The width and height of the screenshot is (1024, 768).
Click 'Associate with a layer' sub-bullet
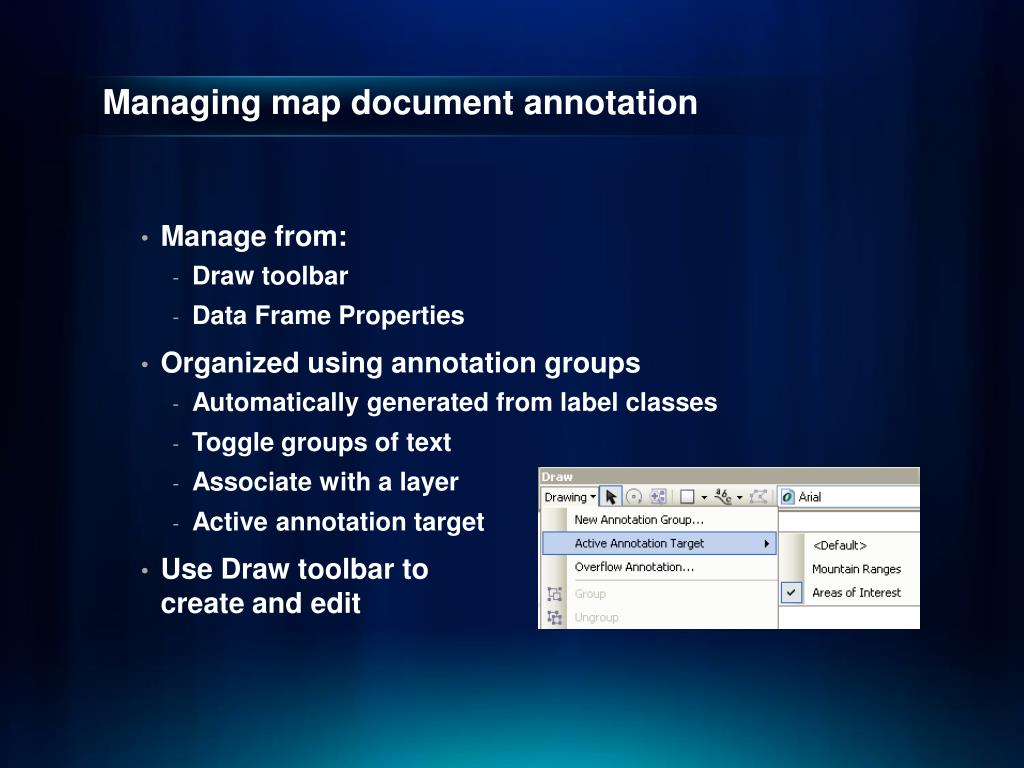point(325,483)
